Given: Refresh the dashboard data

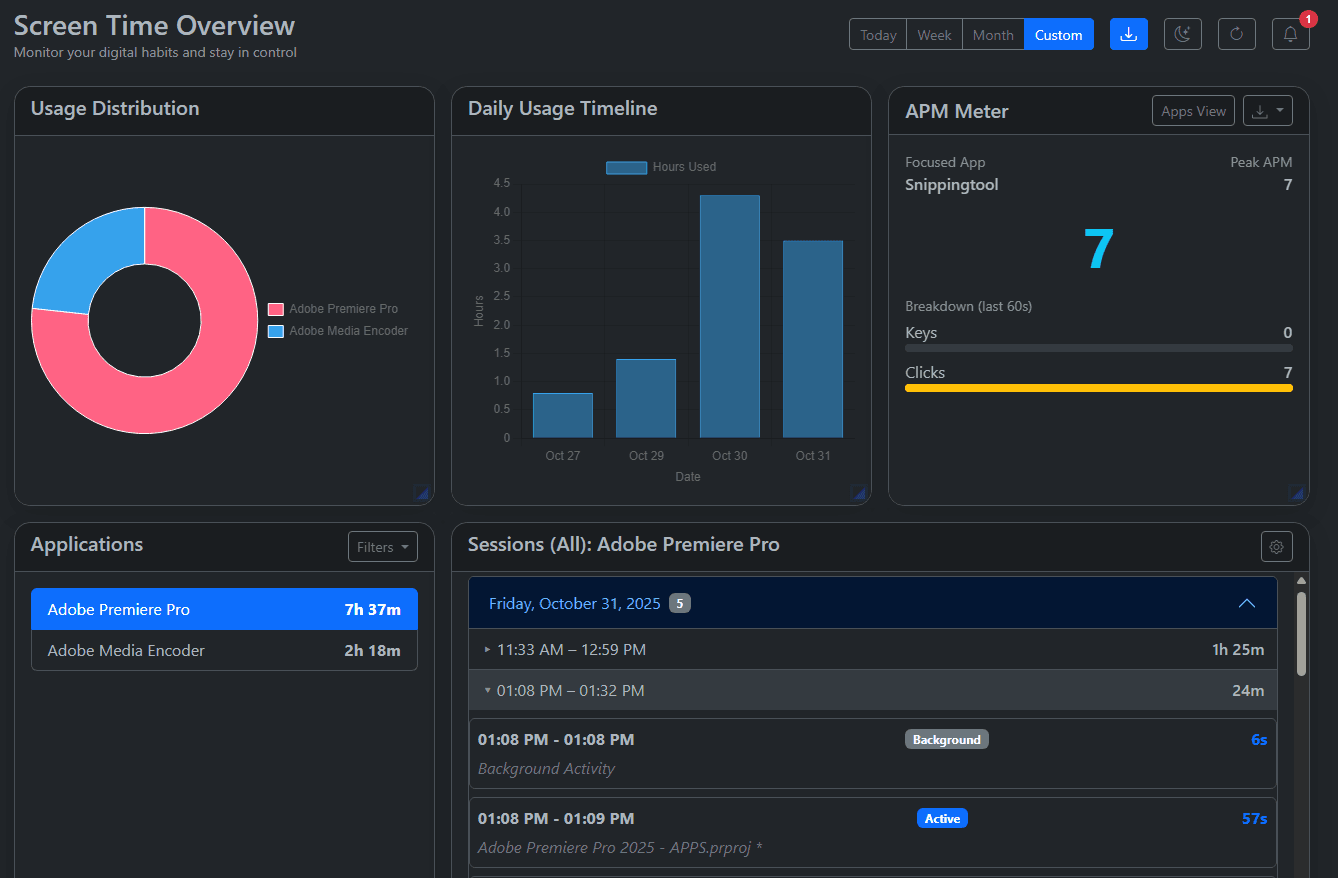Looking at the screenshot, I should 1237,33.
